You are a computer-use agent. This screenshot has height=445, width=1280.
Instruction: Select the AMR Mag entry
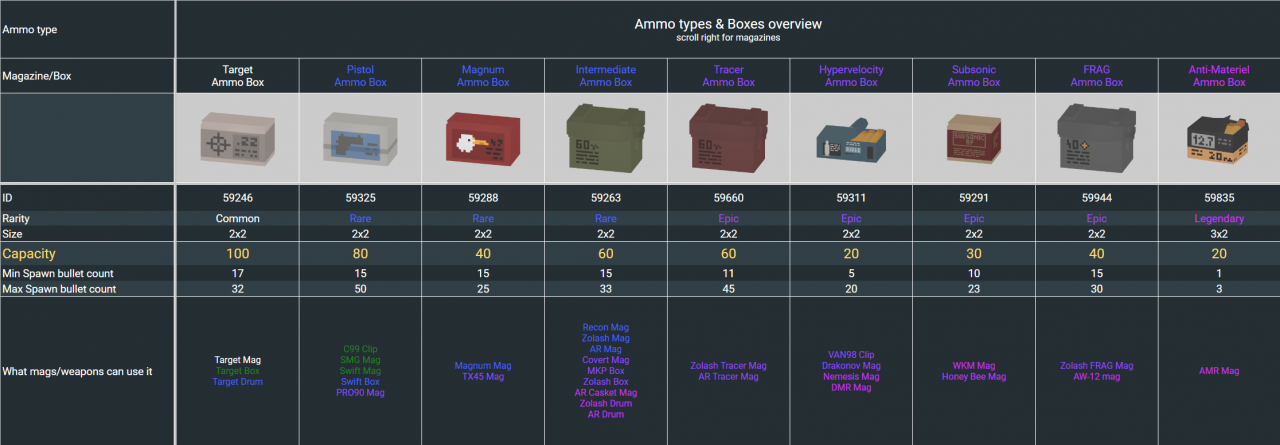coord(1218,371)
